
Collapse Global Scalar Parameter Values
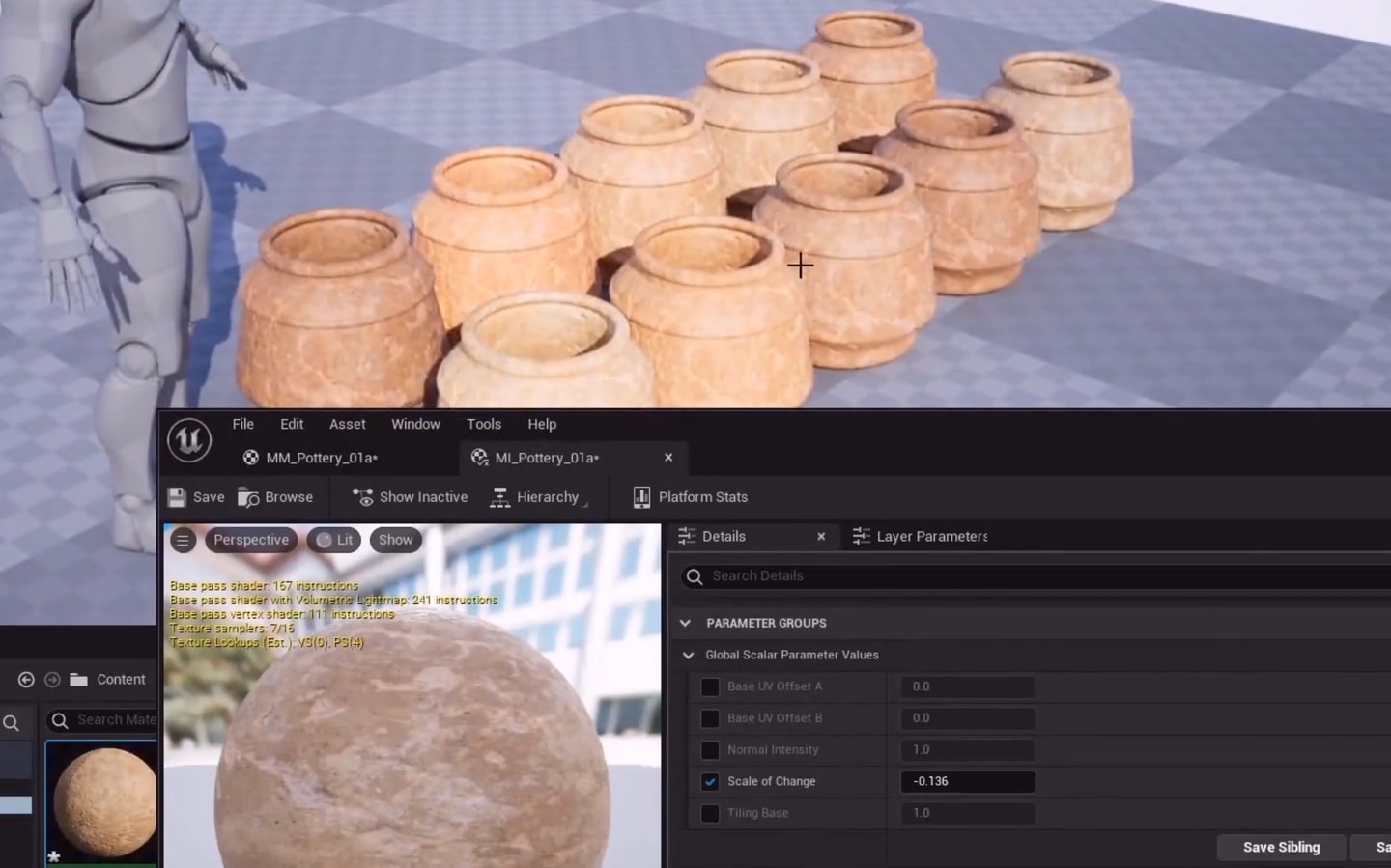689,655
